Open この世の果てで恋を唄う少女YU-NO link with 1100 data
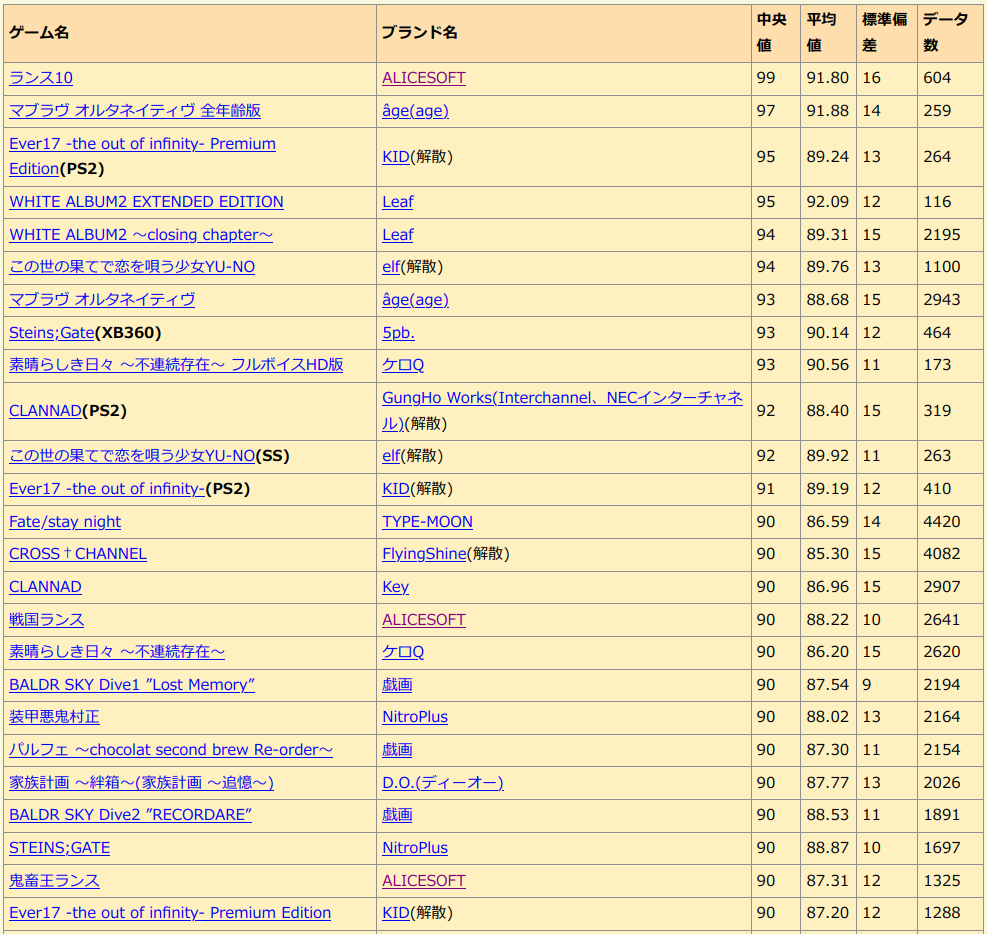Viewport: 987px width, 934px height. pyautogui.click(x=132, y=267)
